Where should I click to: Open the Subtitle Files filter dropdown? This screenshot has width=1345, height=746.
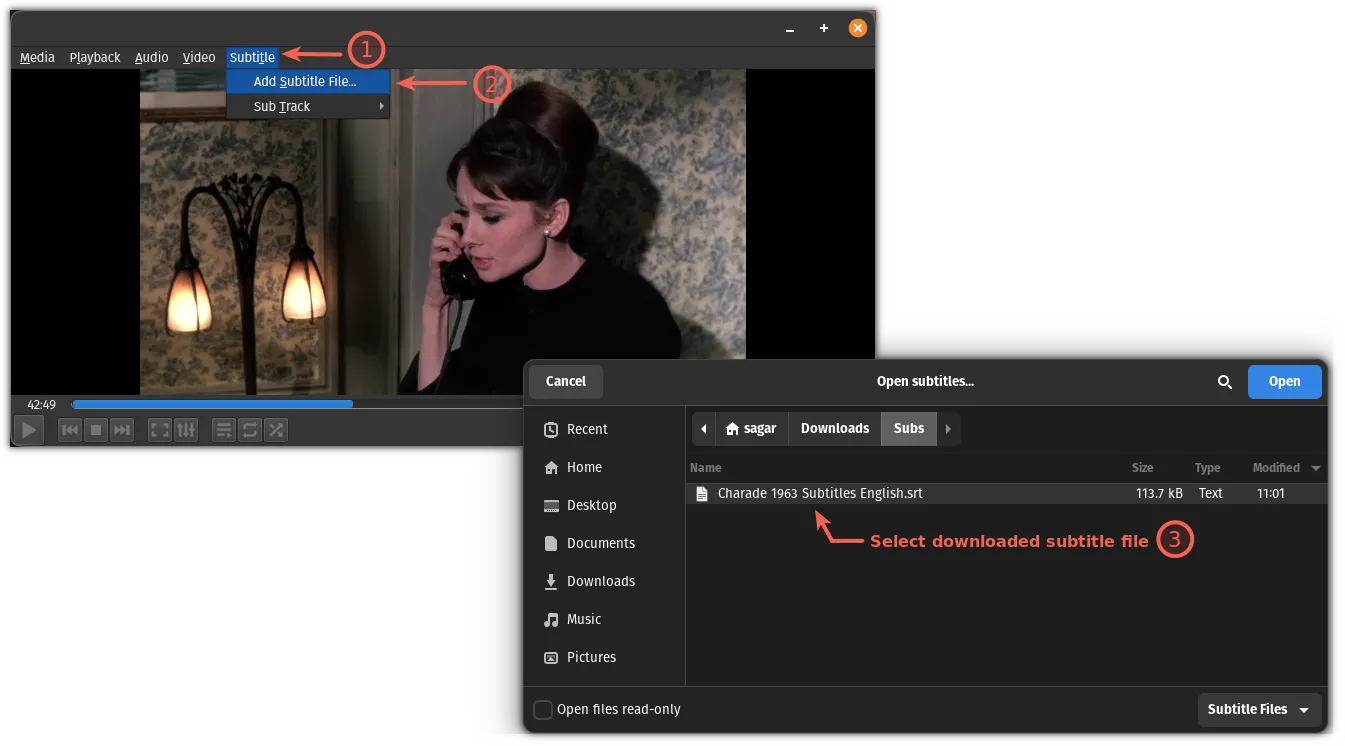coord(1259,710)
